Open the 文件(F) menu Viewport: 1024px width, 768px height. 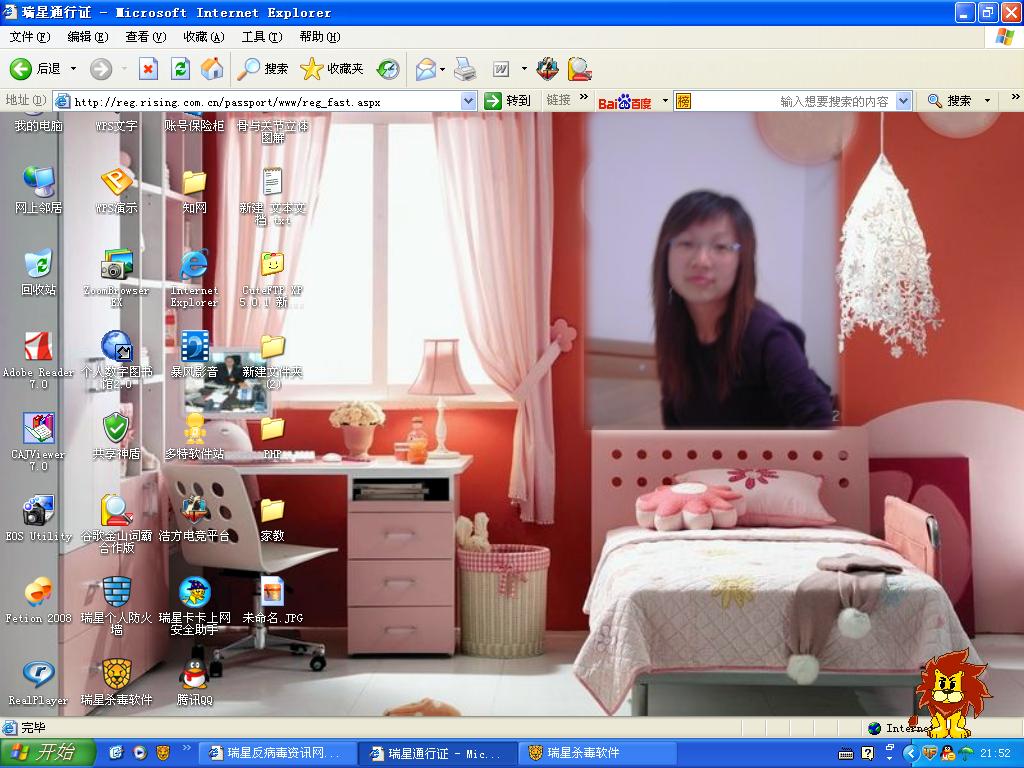coord(30,37)
